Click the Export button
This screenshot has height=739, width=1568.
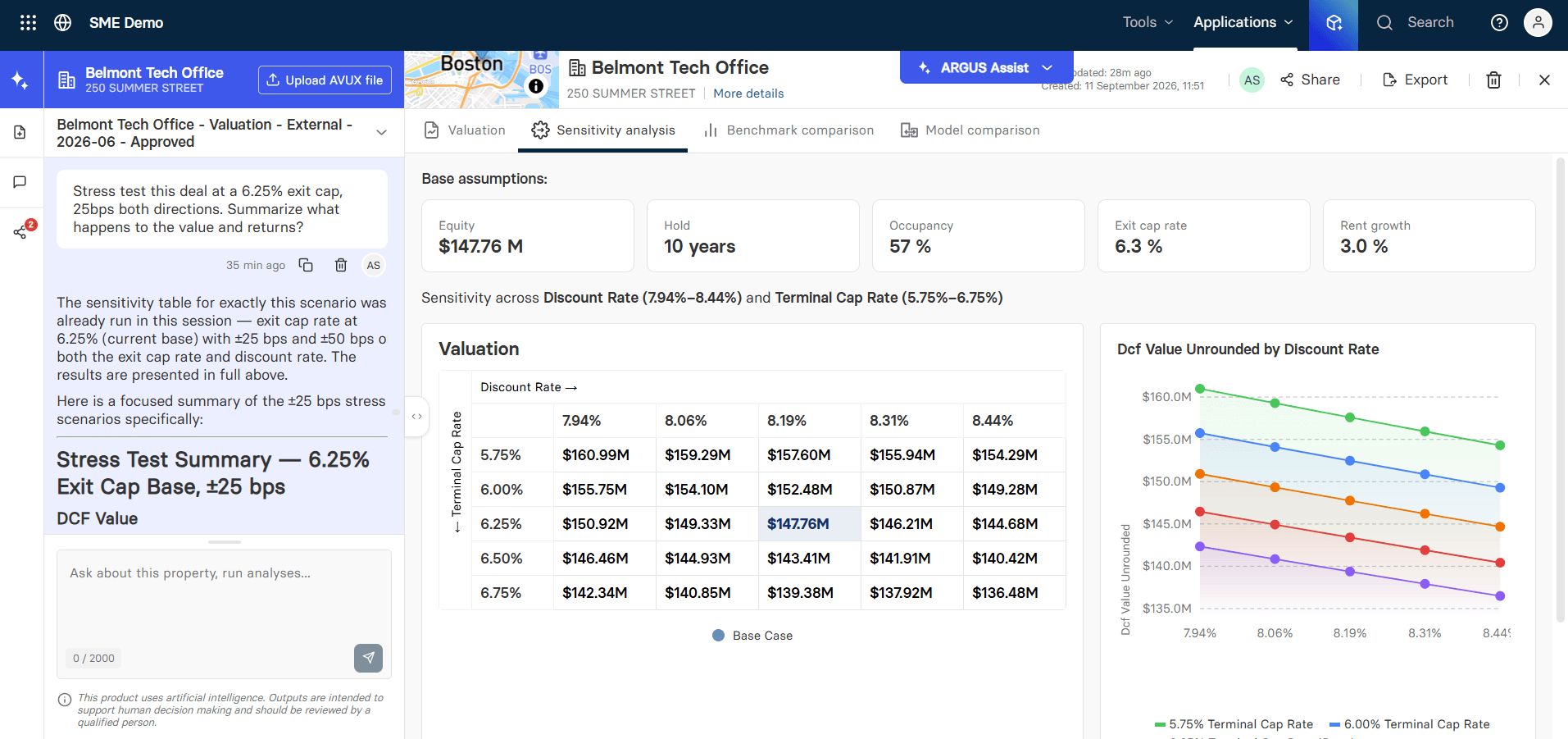1415,80
